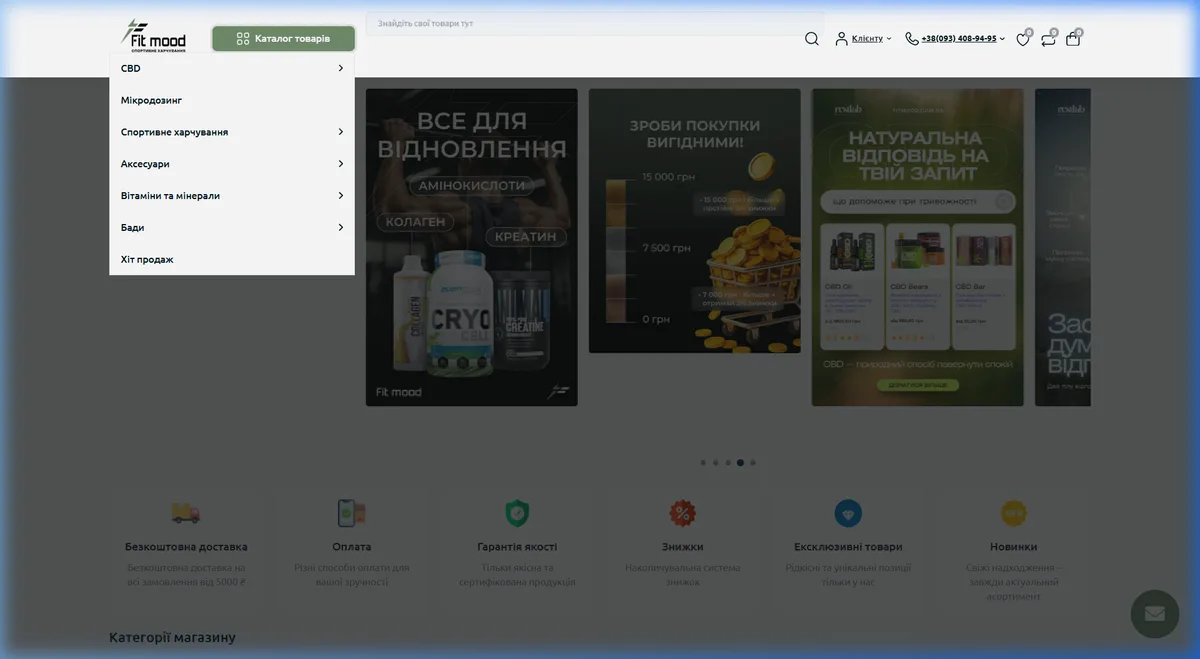
Task: Expand Спортивне харчування submenu chevron
Action: (340, 132)
